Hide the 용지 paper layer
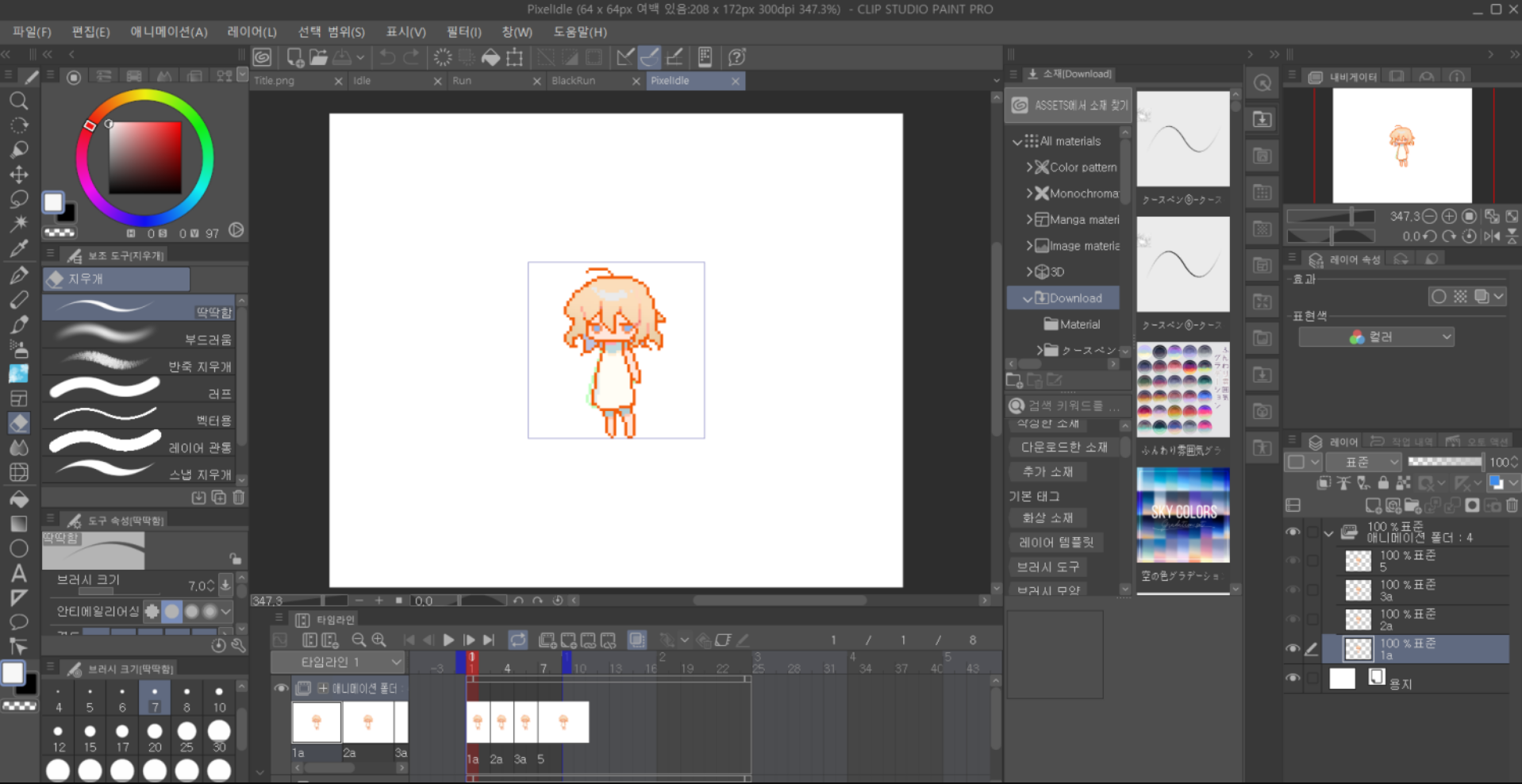The height and width of the screenshot is (784, 1522). point(1293,678)
